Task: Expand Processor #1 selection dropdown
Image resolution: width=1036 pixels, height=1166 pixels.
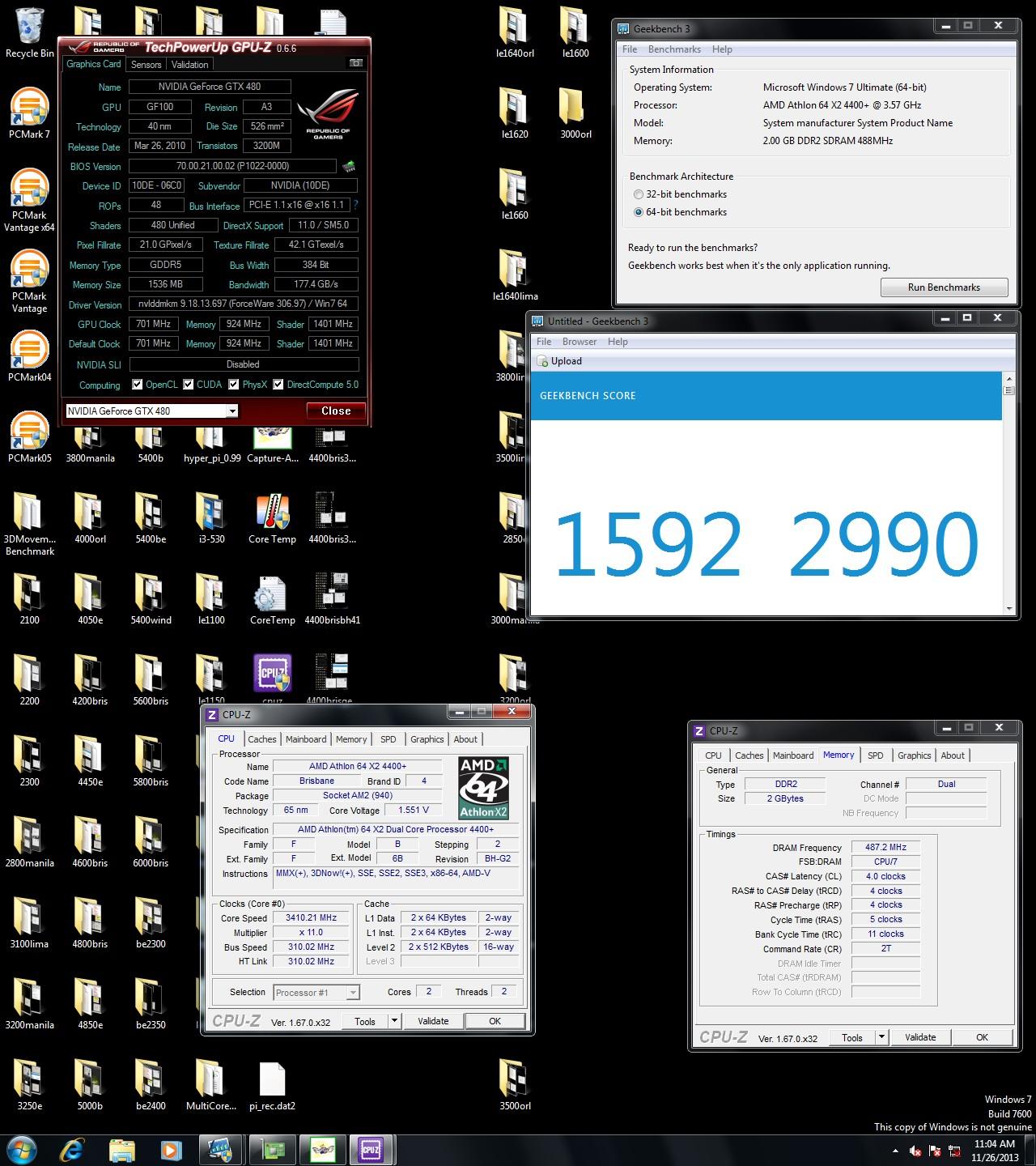Action: 353,993
